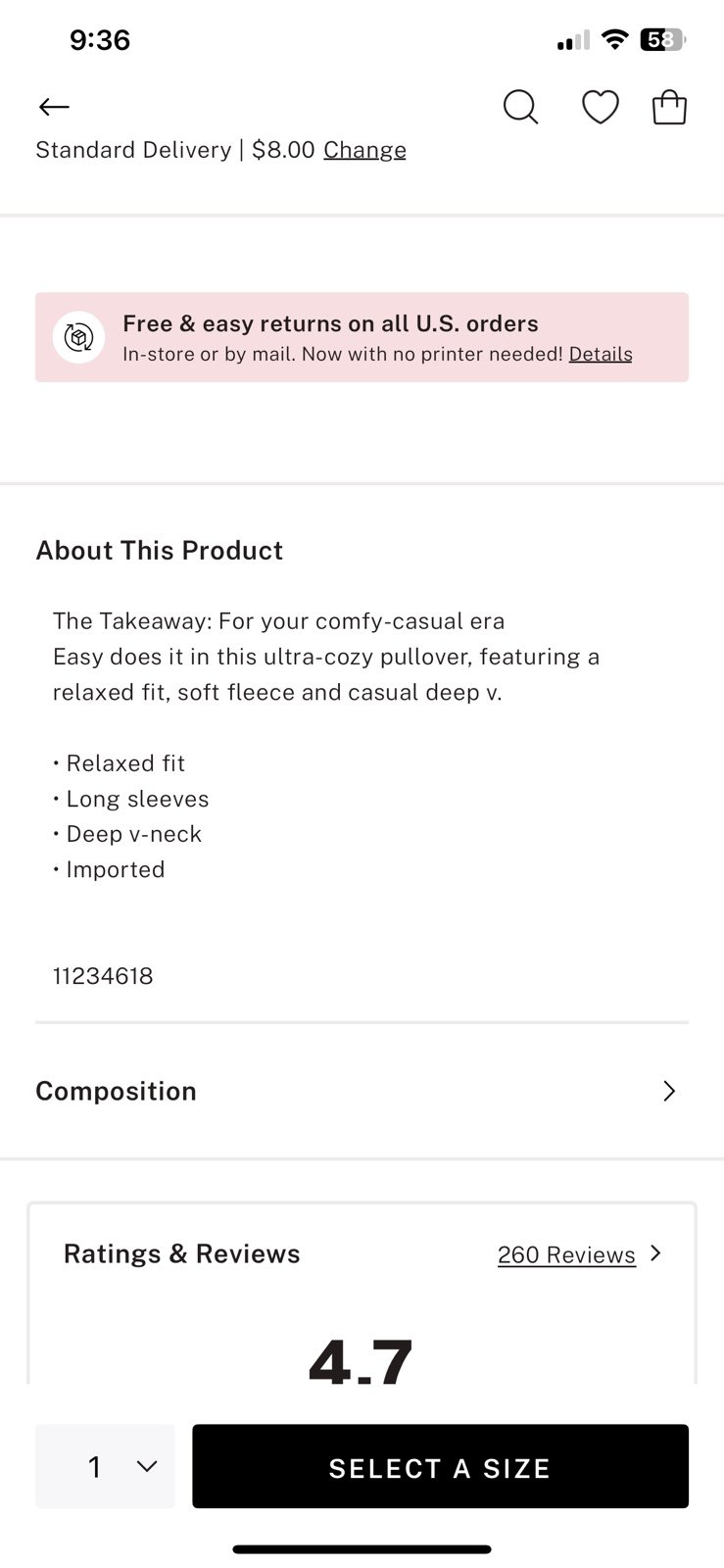Viewport: 724px width, 1568px height.
Task: Open the quantity dropdown showing 1
Action: (105, 1466)
